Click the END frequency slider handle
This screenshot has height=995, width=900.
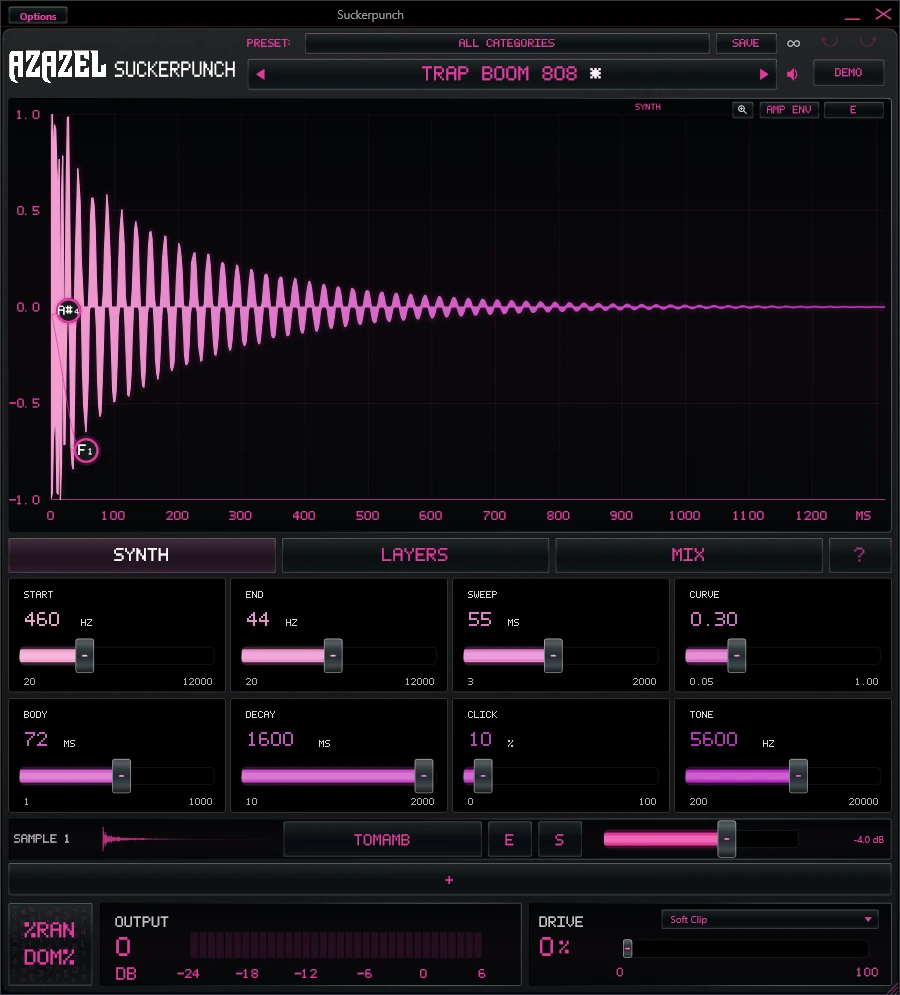333,656
